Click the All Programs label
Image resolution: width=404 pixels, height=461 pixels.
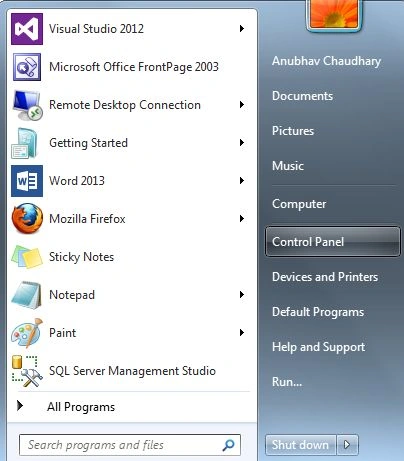click(x=81, y=407)
